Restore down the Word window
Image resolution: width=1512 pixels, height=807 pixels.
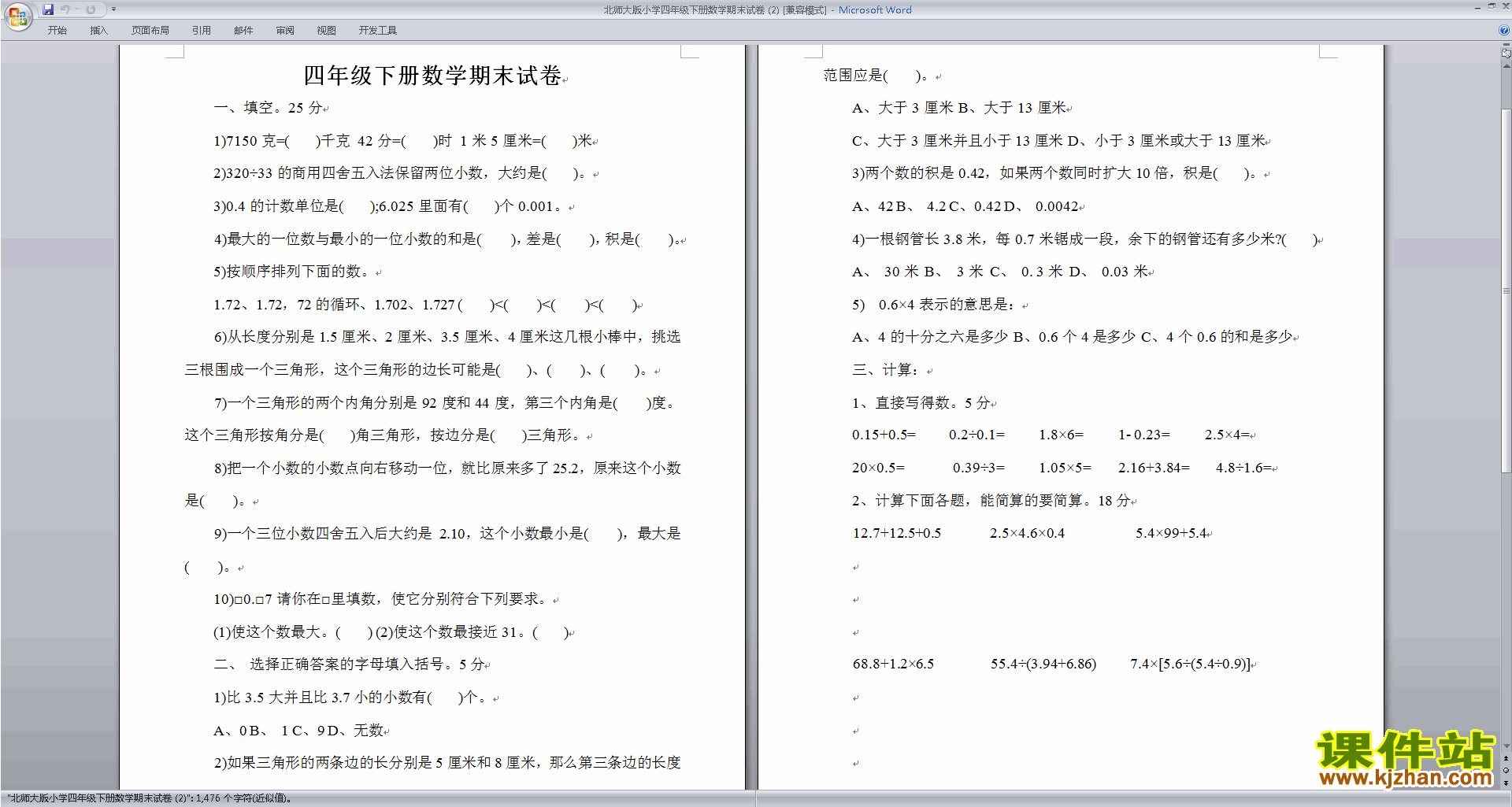(x=1492, y=6)
